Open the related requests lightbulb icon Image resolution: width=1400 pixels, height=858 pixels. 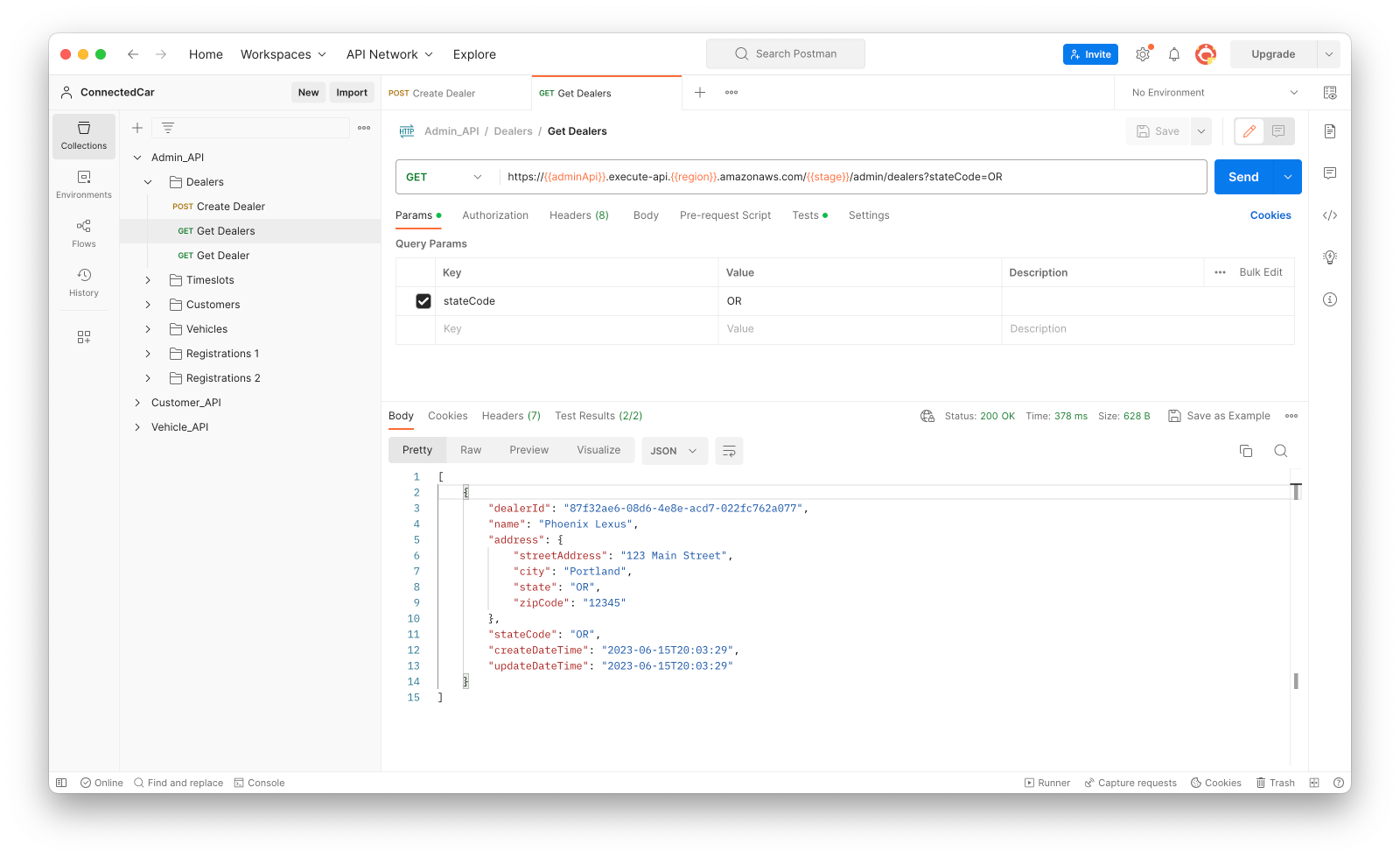coord(1330,257)
